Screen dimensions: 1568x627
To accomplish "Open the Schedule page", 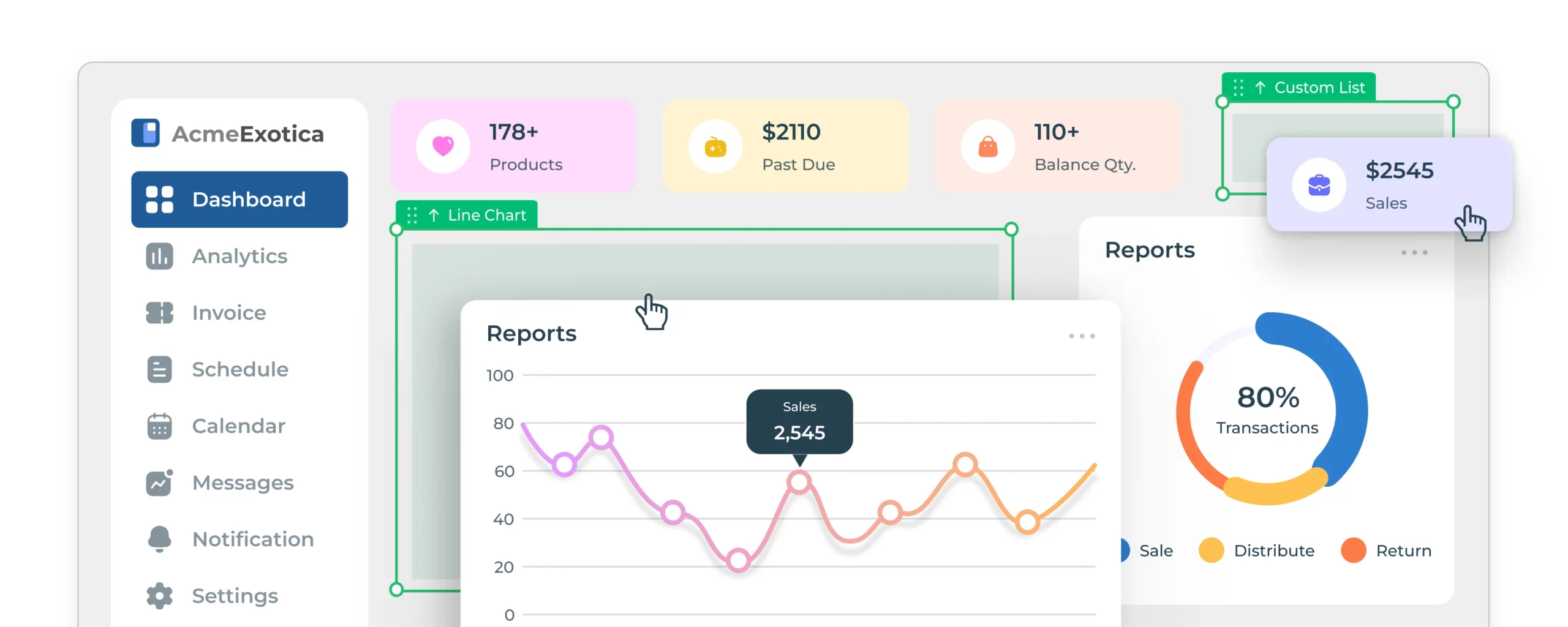I will pyautogui.click(x=239, y=369).
